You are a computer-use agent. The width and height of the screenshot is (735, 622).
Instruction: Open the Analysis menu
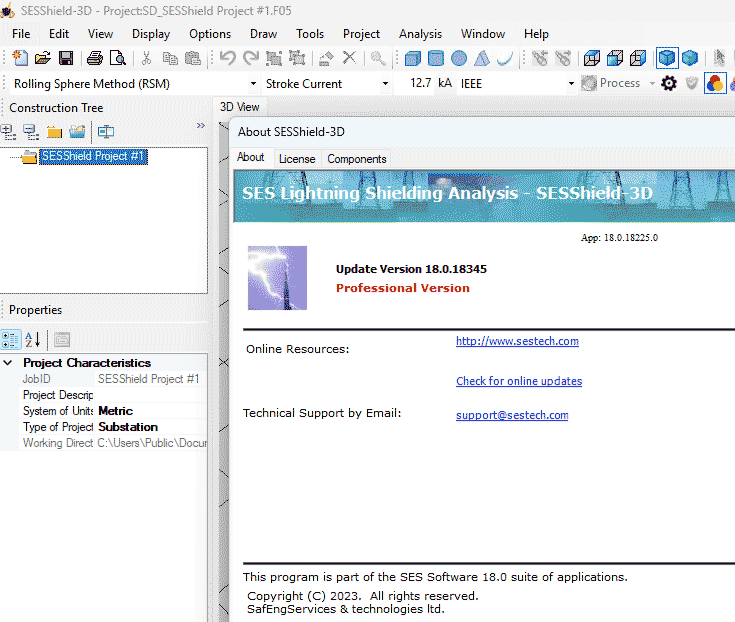coord(420,34)
